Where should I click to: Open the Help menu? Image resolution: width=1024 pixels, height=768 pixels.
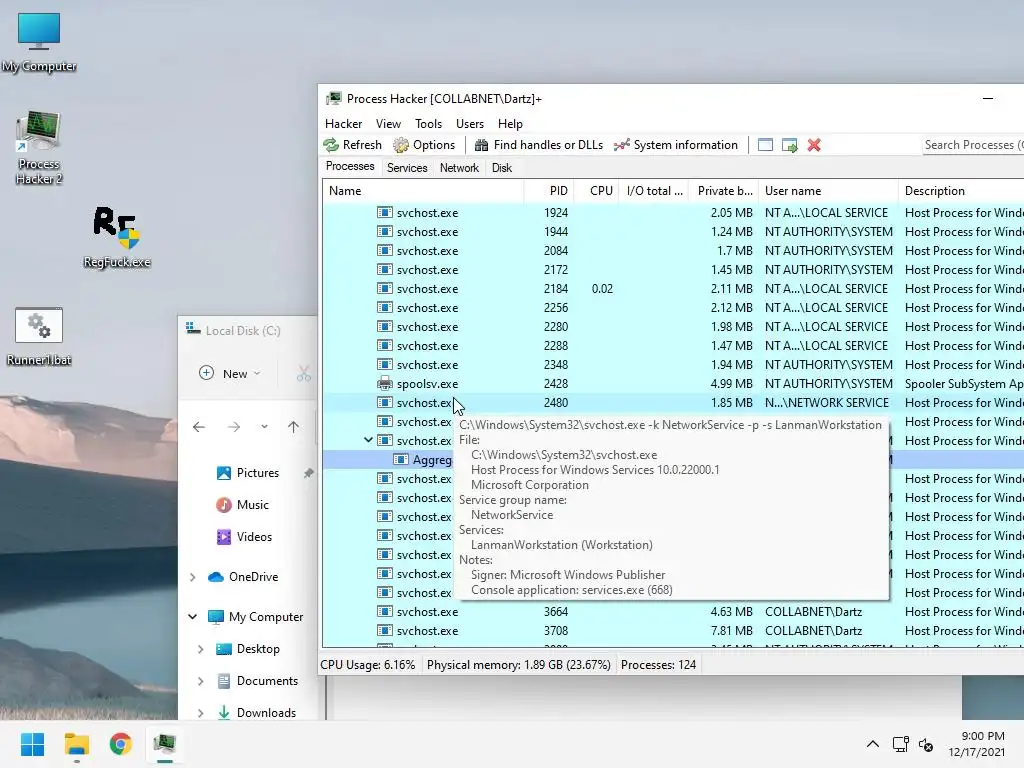point(510,123)
